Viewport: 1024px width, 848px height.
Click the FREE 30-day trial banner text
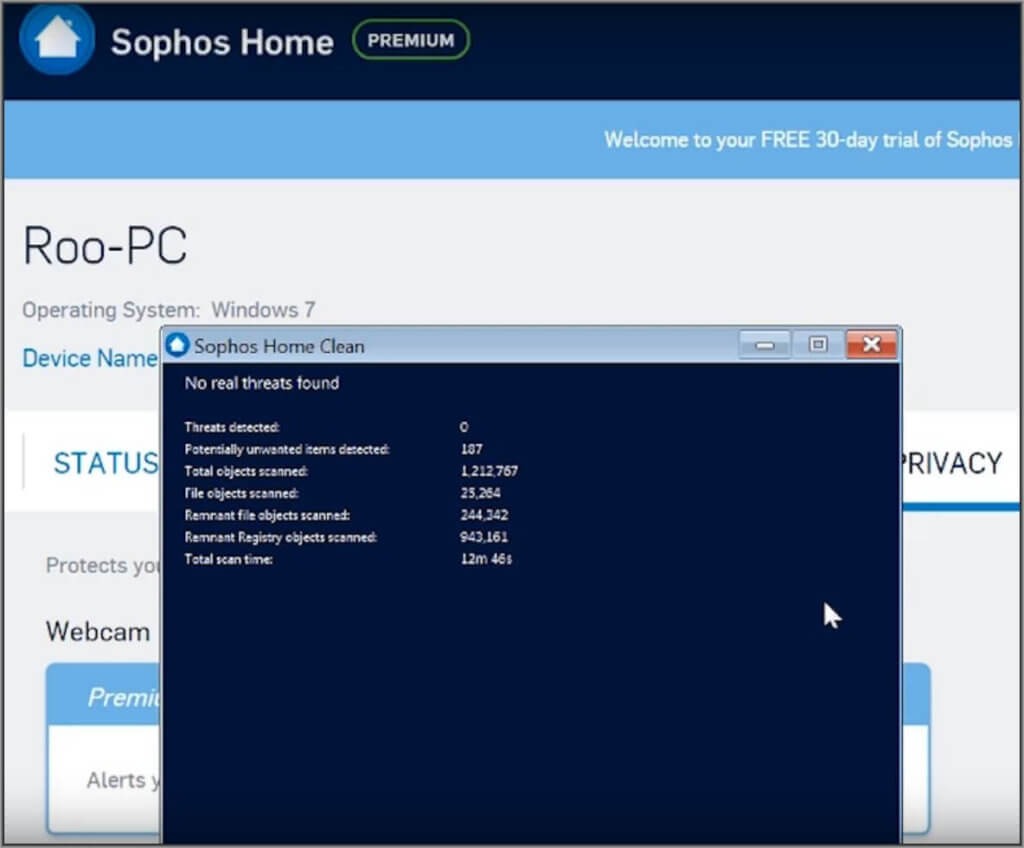click(808, 140)
